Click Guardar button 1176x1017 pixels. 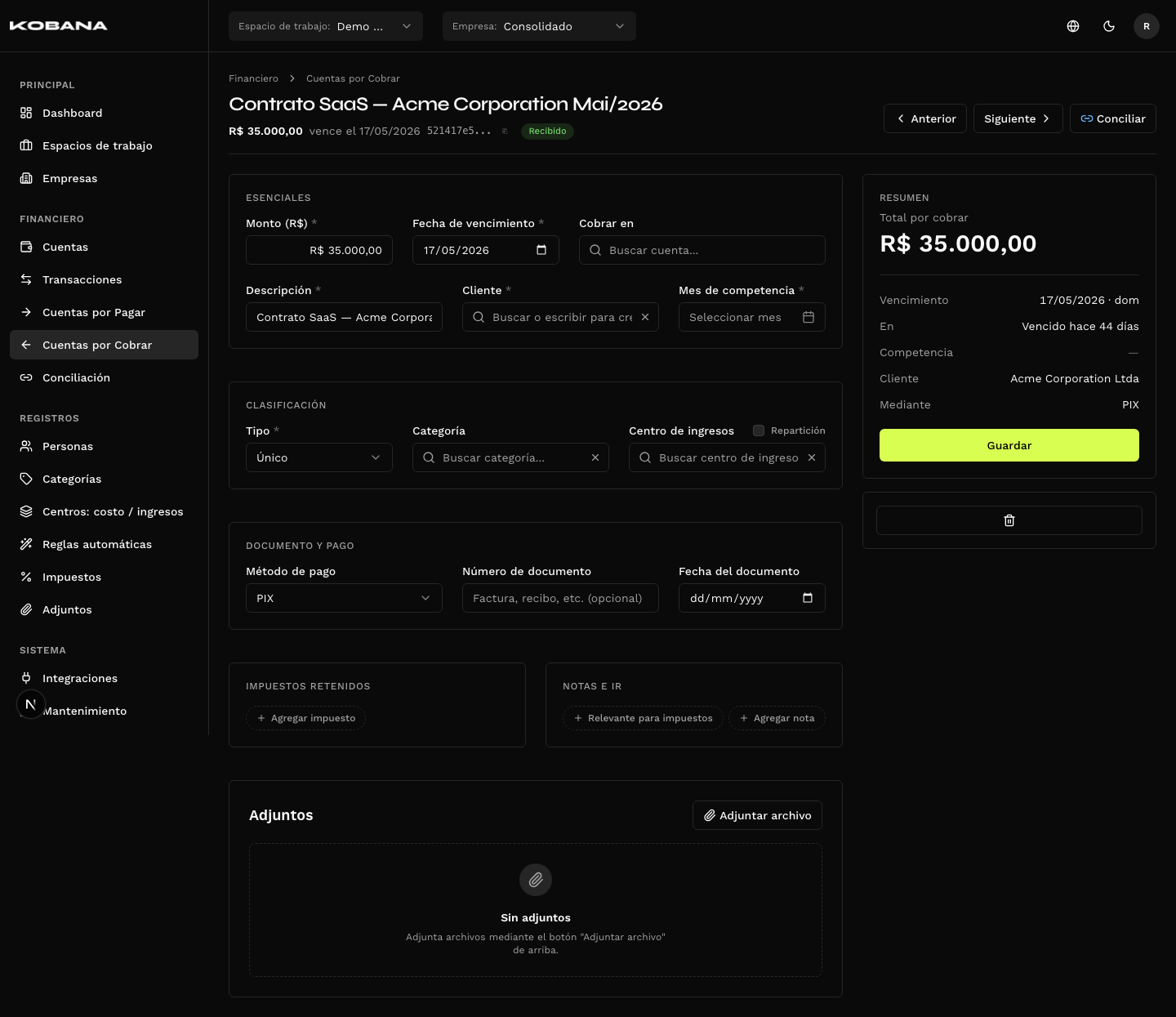(1009, 445)
